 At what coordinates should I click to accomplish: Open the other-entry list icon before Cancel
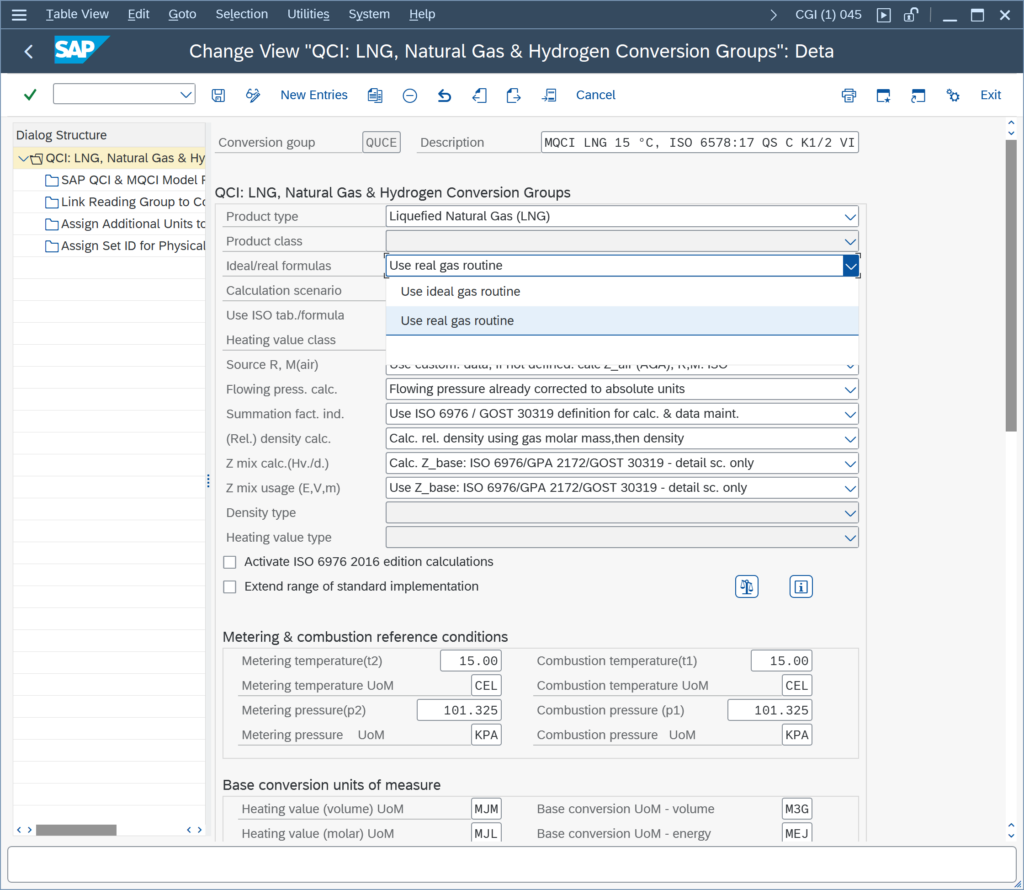click(x=549, y=95)
